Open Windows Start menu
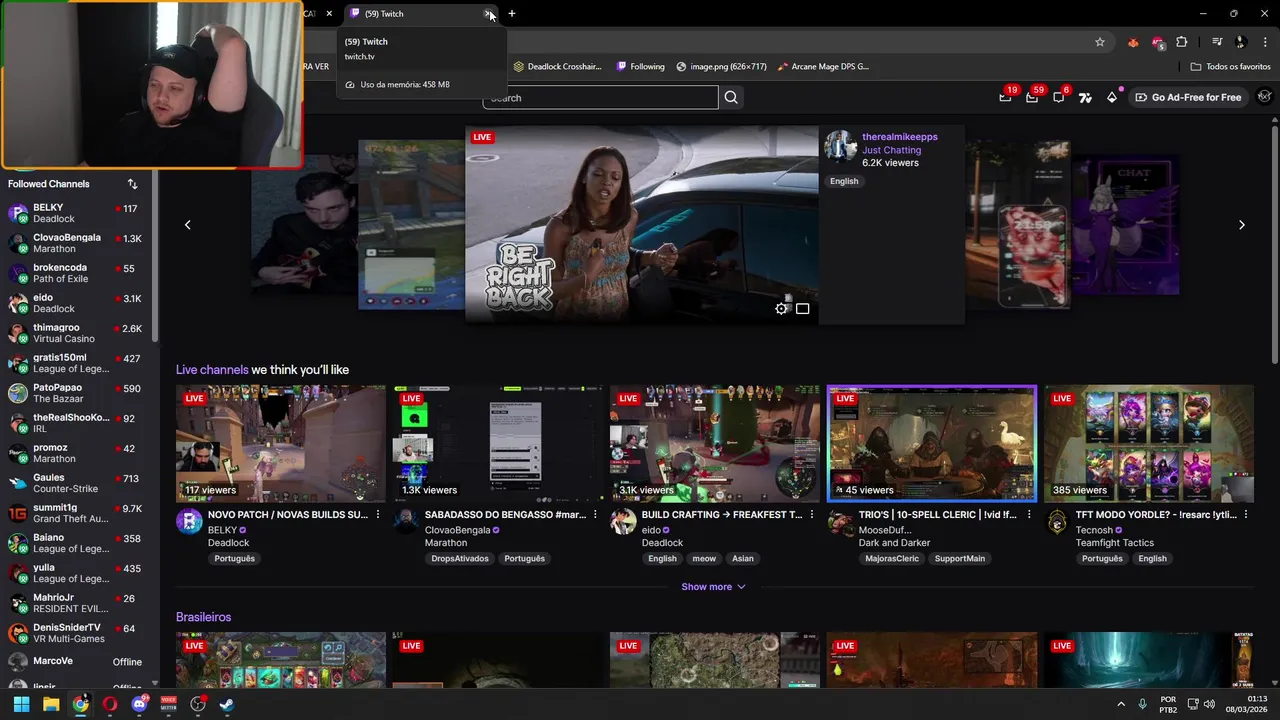Viewport: 1280px width, 720px height. (21, 704)
